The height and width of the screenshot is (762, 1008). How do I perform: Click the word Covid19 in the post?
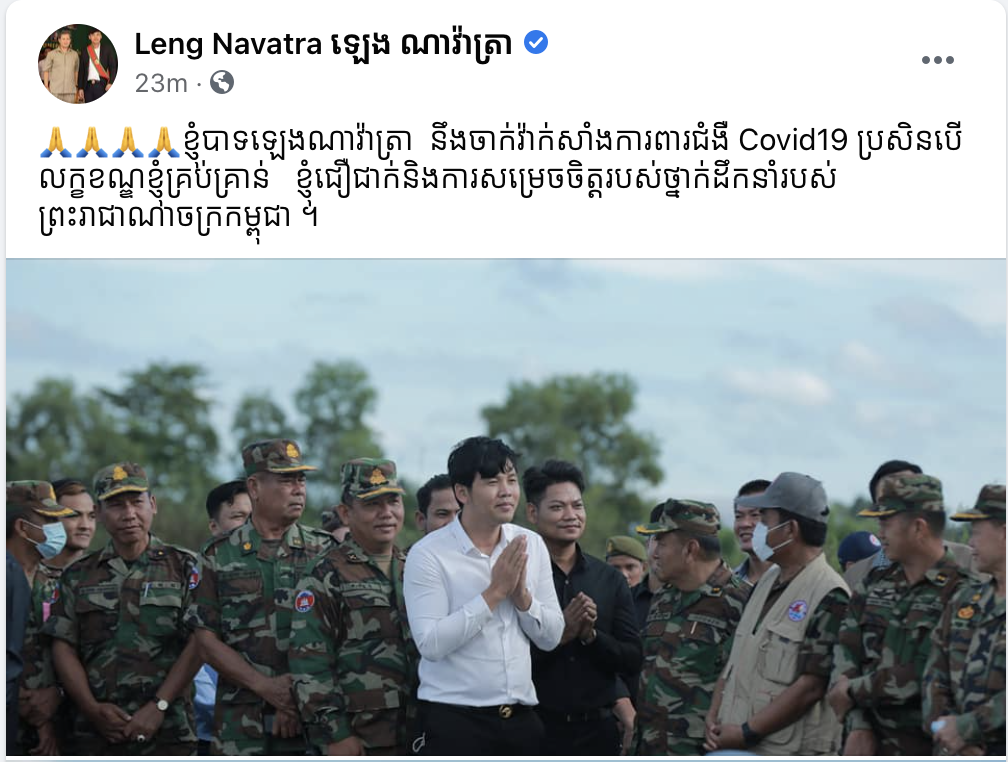(x=793, y=140)
